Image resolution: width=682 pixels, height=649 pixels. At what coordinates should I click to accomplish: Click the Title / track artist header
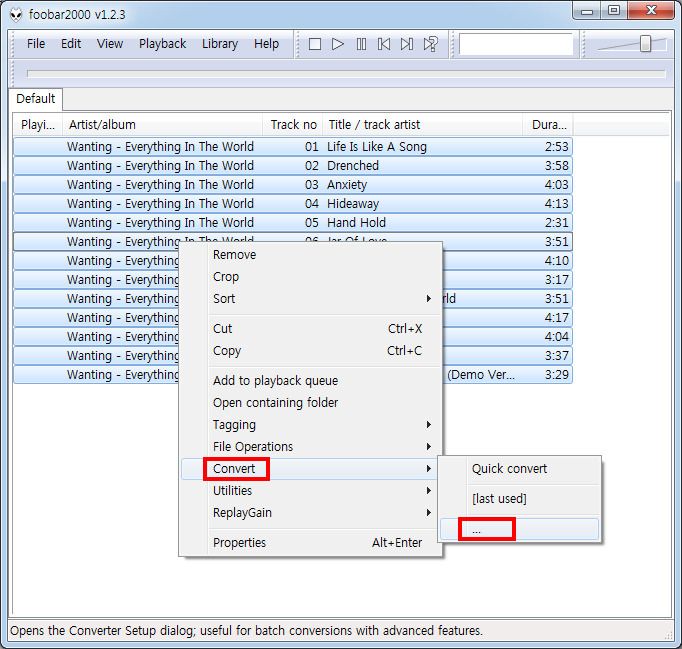click(x=422, y=125)
